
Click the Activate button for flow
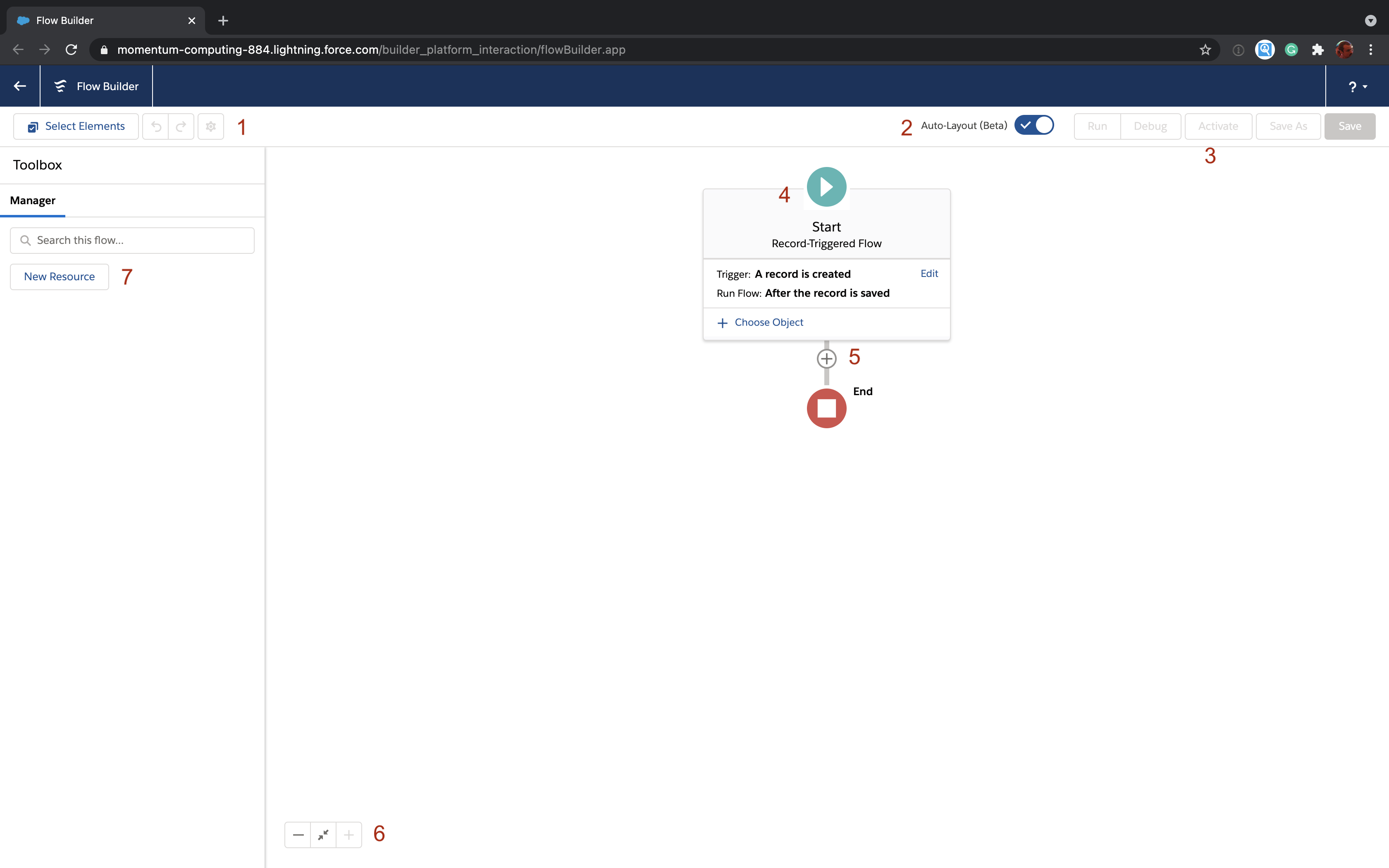pyautogui.click(x=1218, y=125)
